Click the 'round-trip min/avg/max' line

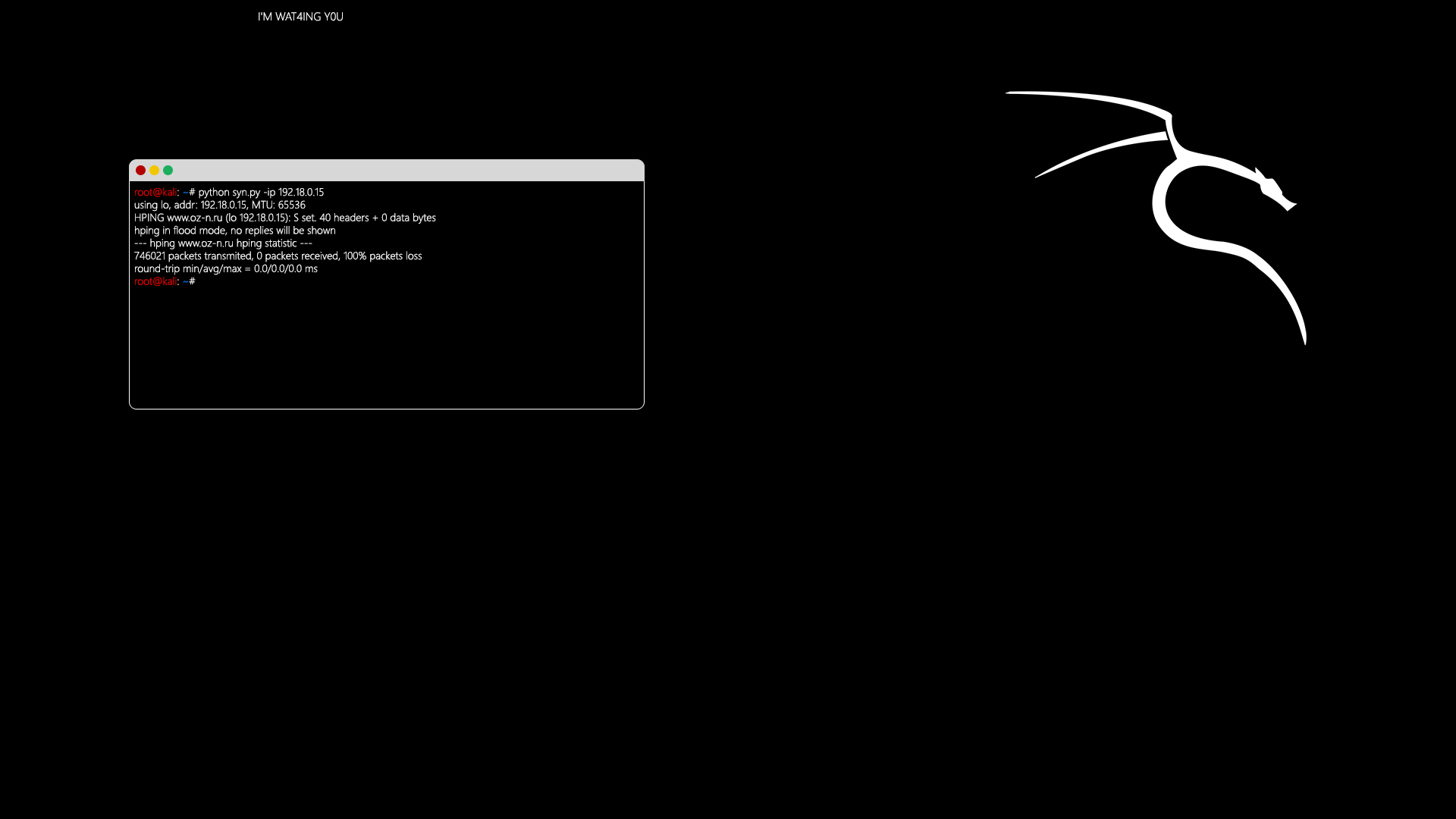click(x=225, y=268)
